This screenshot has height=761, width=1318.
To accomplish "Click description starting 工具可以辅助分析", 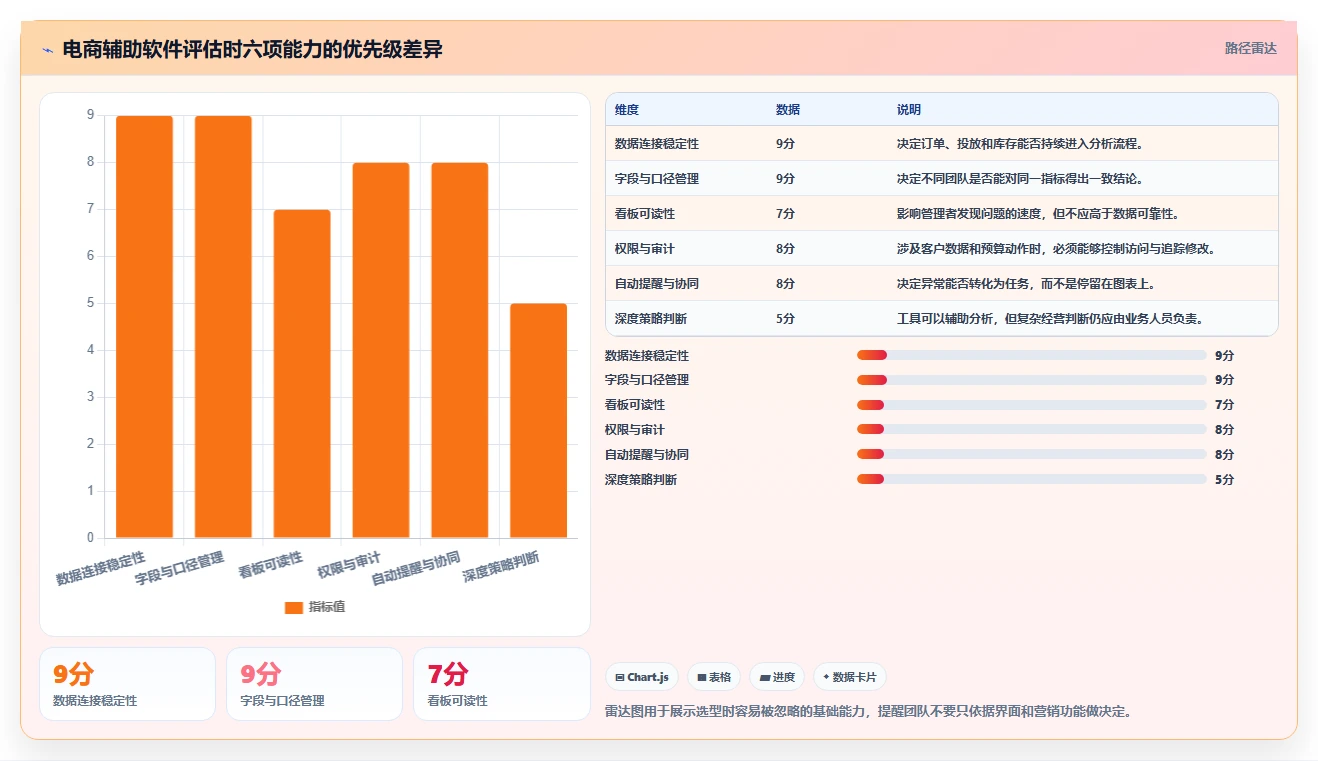I will coord(1050,319).
